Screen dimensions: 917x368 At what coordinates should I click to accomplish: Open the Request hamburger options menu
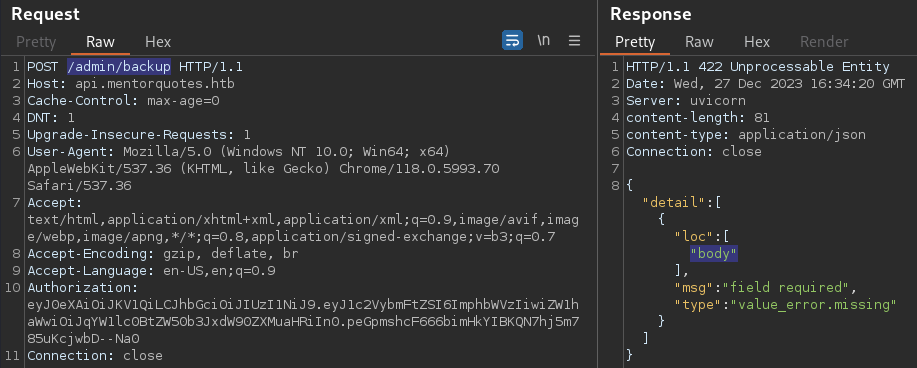point(574,40)
